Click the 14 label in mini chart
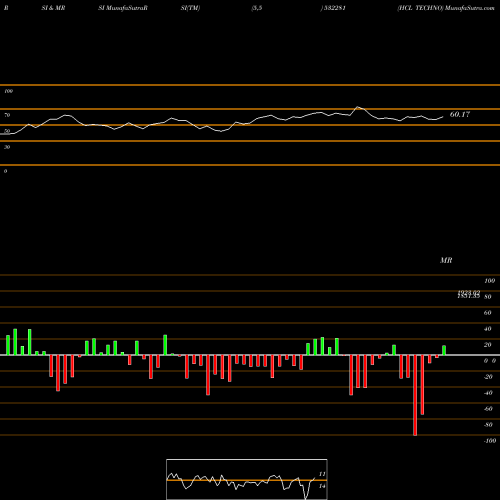This screenshot has height=500, width=500. (x=322, y=486)
